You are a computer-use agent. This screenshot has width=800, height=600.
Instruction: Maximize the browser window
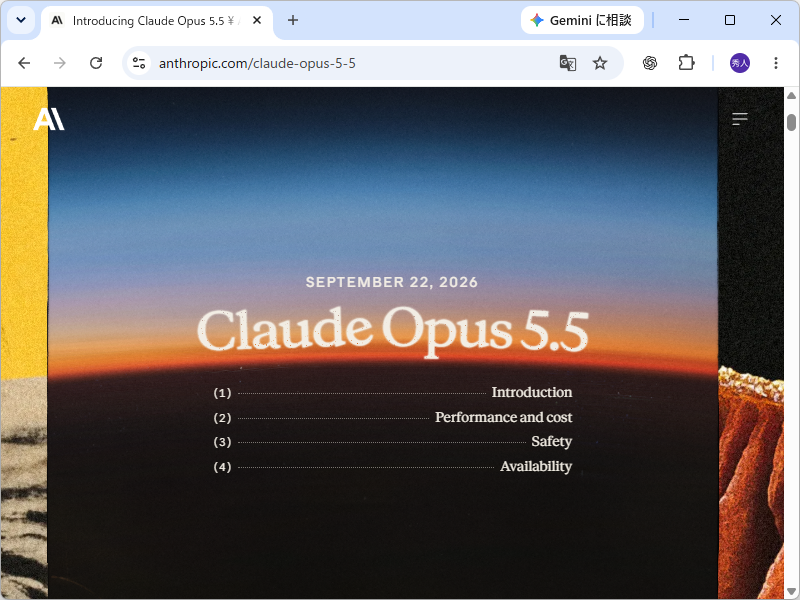730,20
